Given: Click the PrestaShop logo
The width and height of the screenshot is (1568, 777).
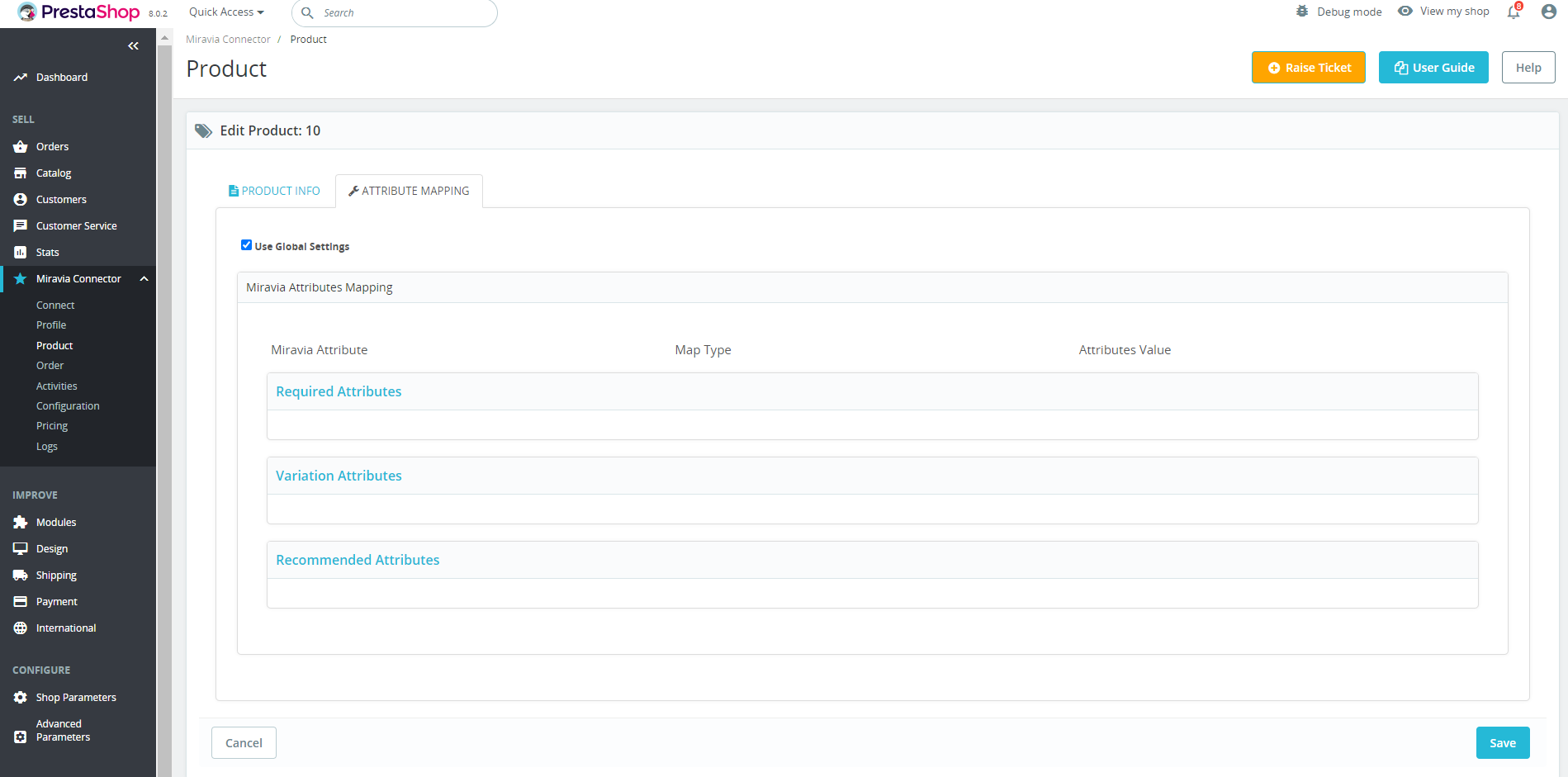Looking at the screenshot, I should coord(79,12).
